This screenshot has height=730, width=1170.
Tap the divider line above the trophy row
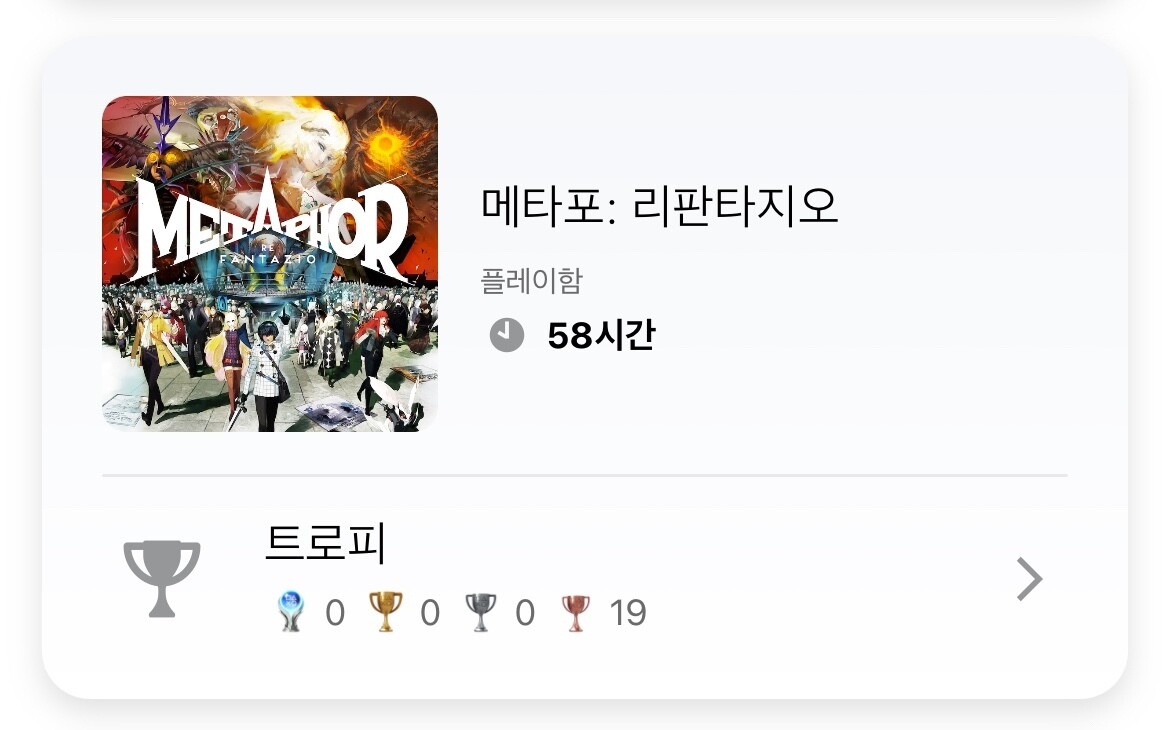coord(585,475)
